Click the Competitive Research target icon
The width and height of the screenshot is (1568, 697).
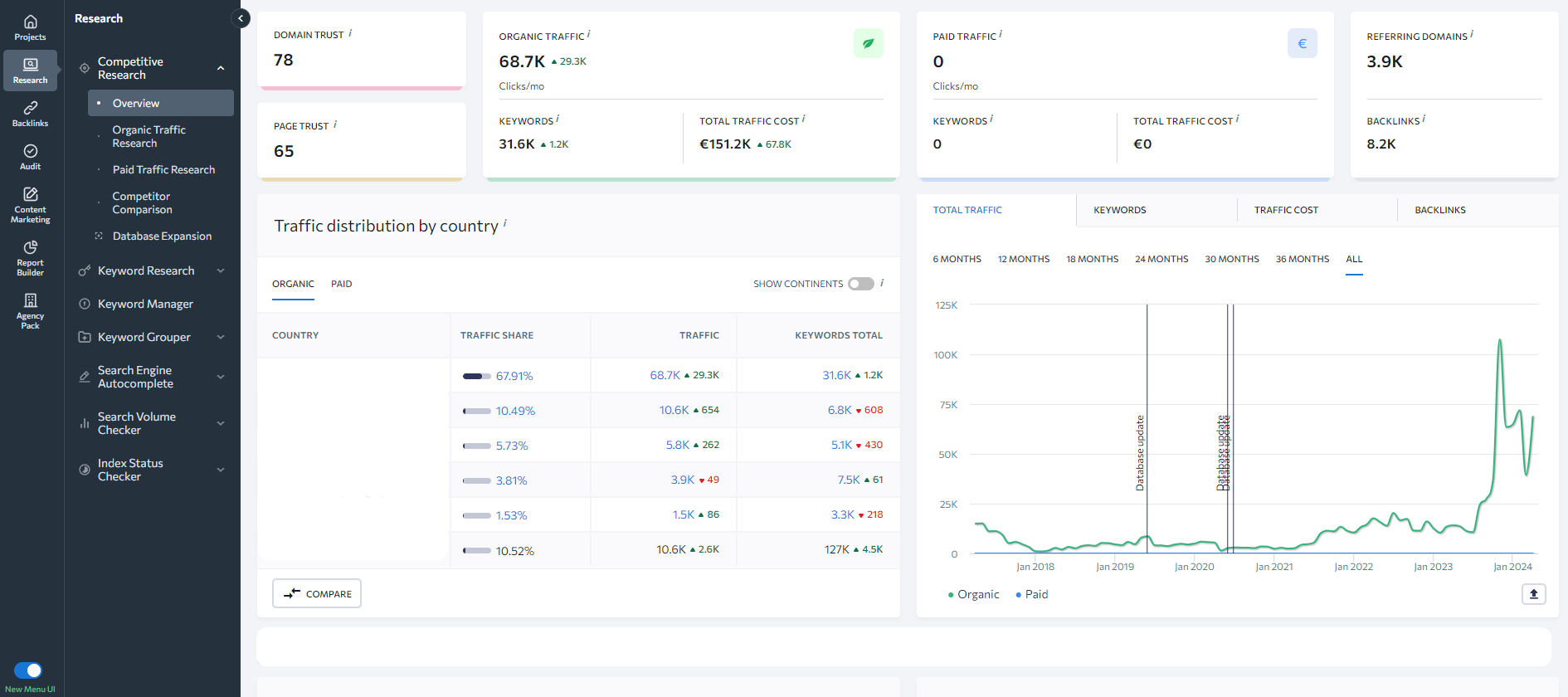coord(84,68)
